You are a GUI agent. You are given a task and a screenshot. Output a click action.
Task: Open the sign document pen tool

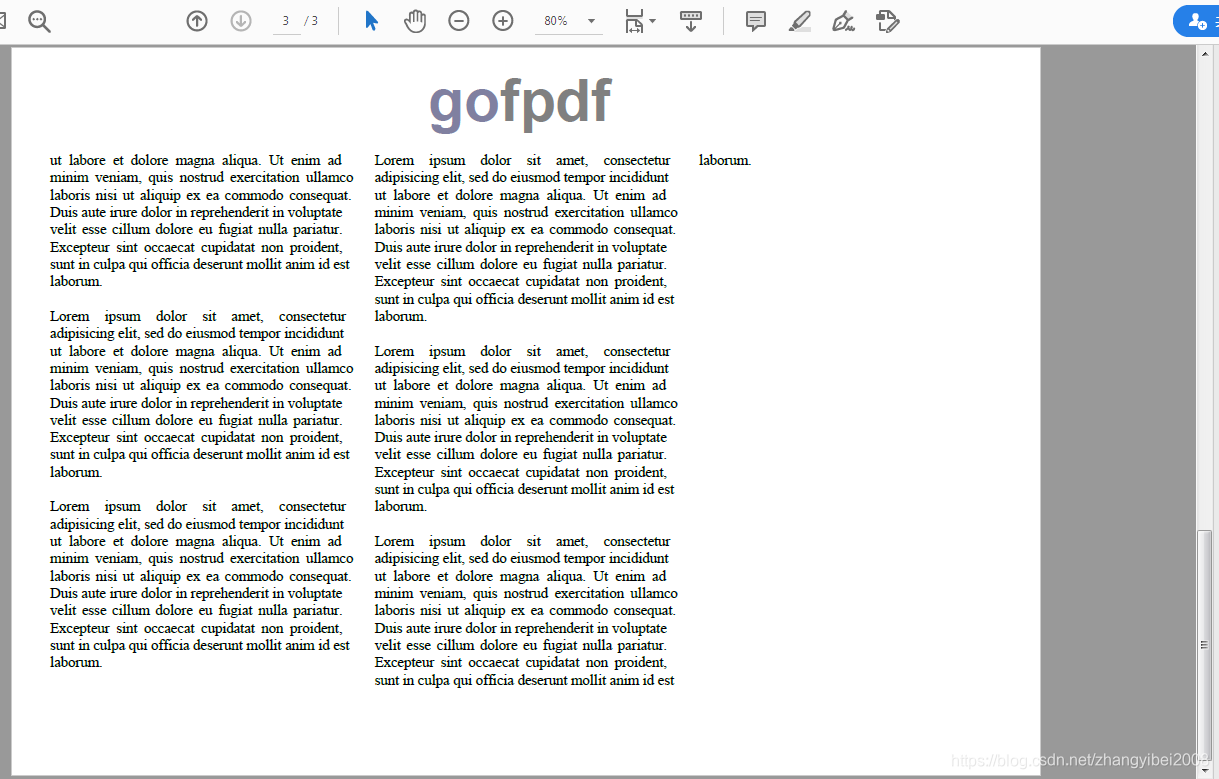pyautogui.click(x=843, y=21)
